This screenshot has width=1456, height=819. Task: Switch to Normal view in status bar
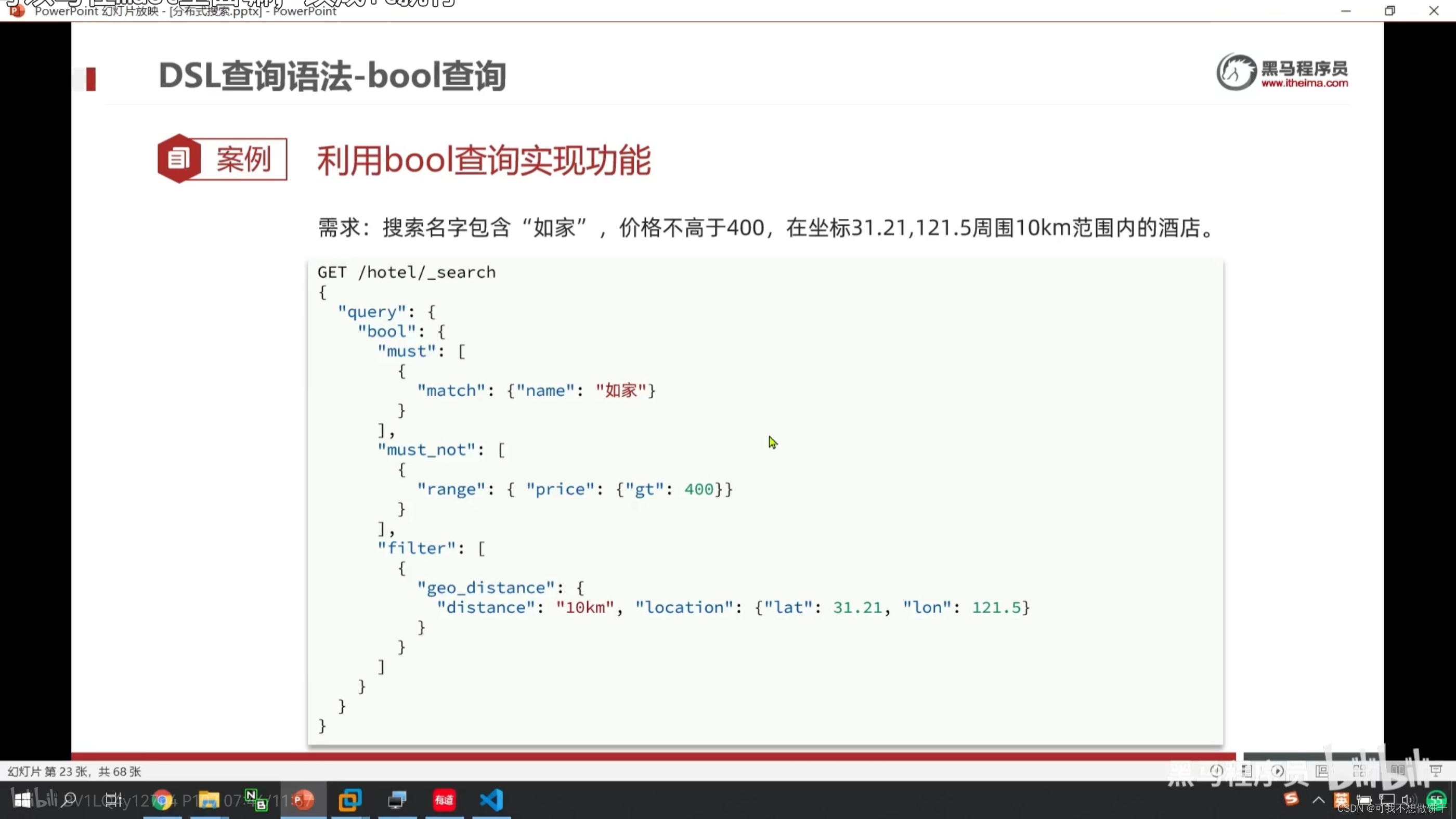tap(1321, 771)
